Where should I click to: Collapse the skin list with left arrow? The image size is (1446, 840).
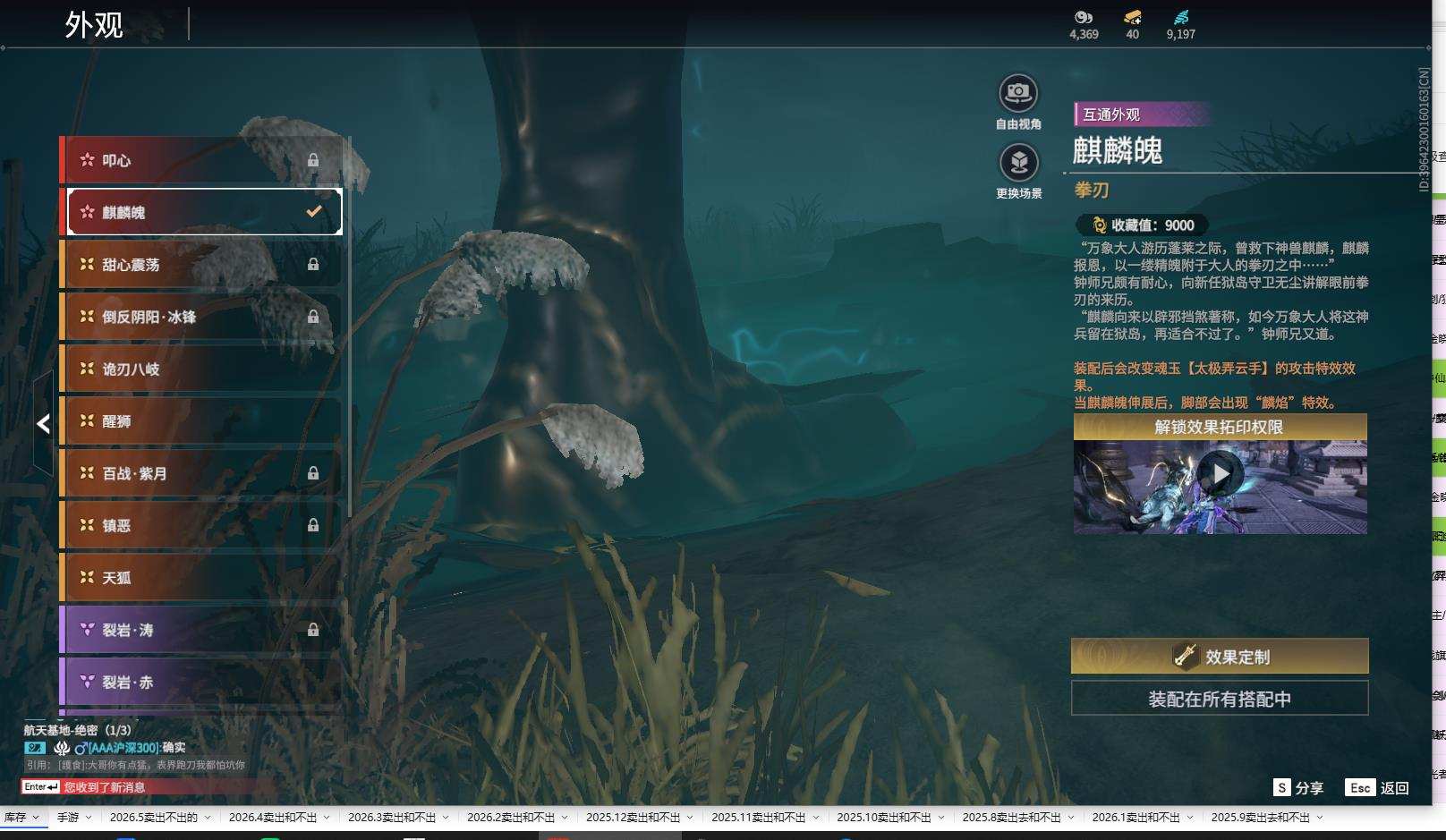[43, 423]
